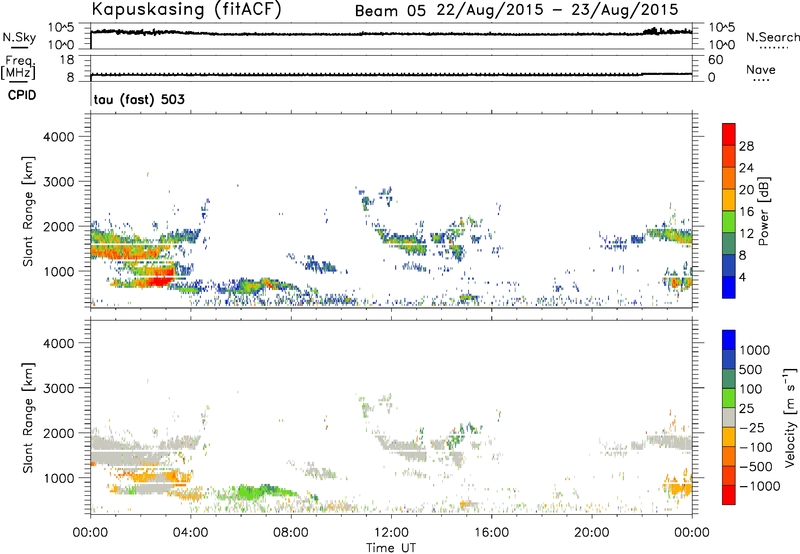The height and width of the screenshot is (554, 800).
Task: Select the 'tau (fast) 503' control program text
Action: click(x=139, y=99)
